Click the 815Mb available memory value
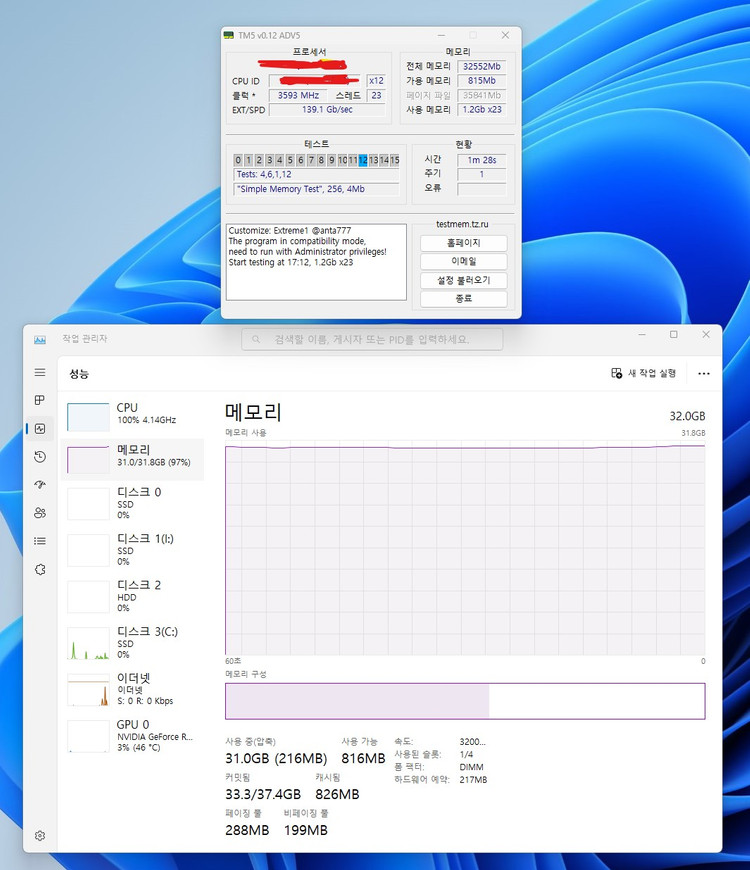750x870 pixels. [x=482, y=80]
